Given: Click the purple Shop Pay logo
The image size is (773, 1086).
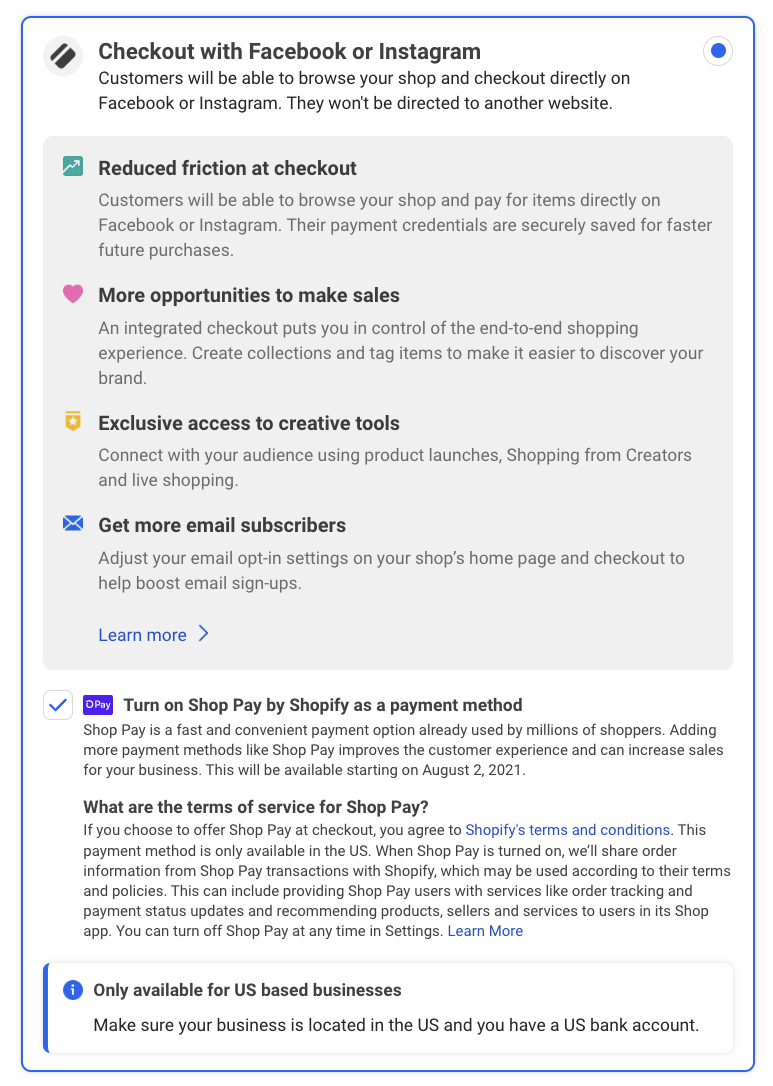Looking at the screenshot, I should [x=98, y=705].
